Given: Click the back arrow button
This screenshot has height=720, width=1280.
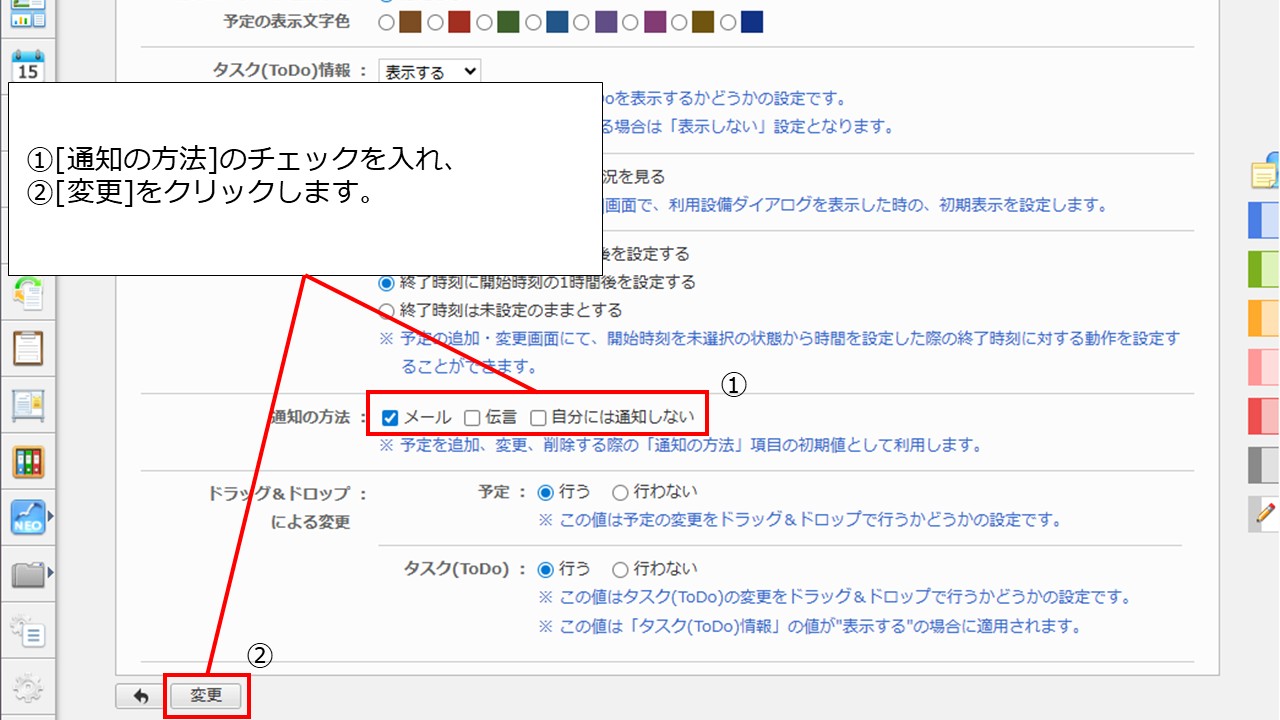Looking at the screenshot, I should point(141,696).
